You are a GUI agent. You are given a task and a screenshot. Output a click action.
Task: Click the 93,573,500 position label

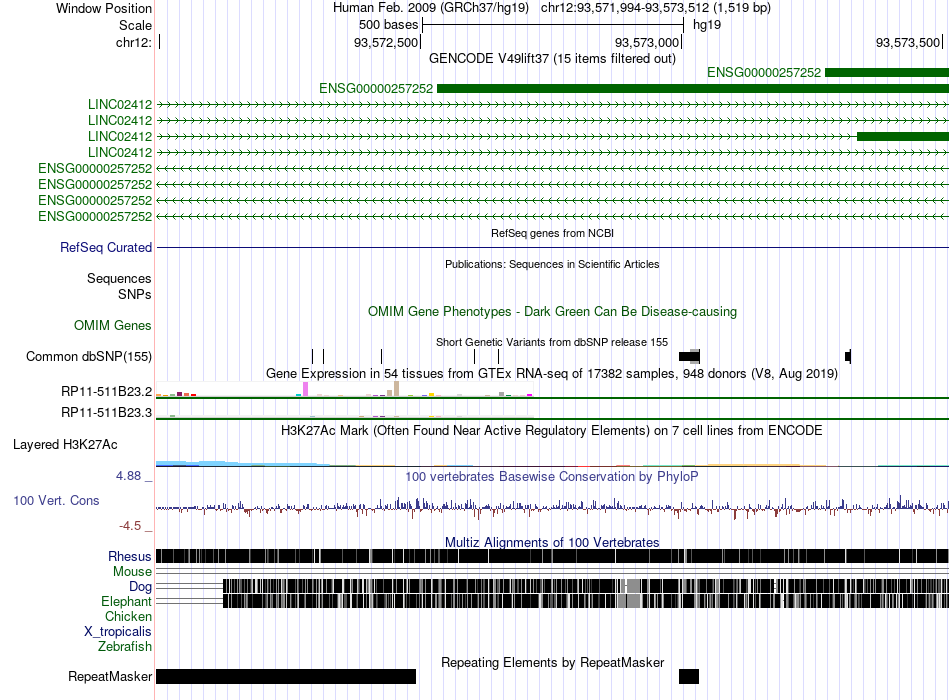(908, 42)
